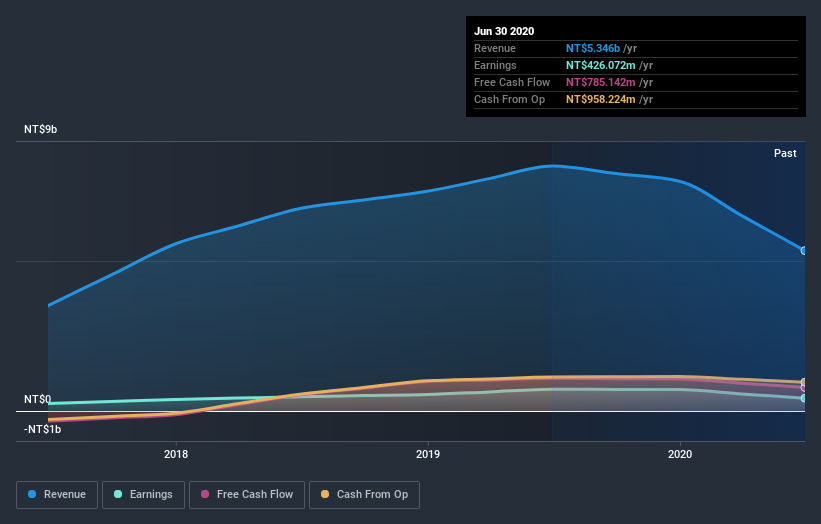Click the Jun 30 2020 tooltip date
The image size is (821, 524).
504,31
